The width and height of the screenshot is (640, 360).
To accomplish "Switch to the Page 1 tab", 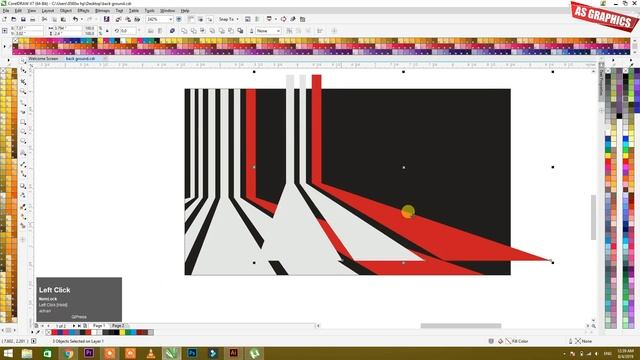I will (x=99, y=326).
